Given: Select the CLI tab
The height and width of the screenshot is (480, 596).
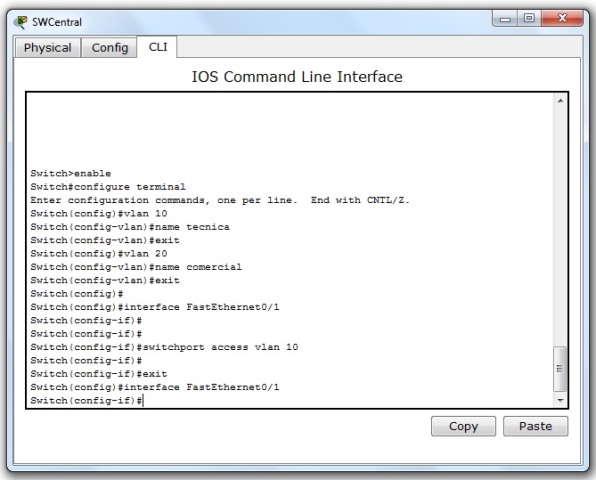Looking at the screenshot, I should click(158, 47).
